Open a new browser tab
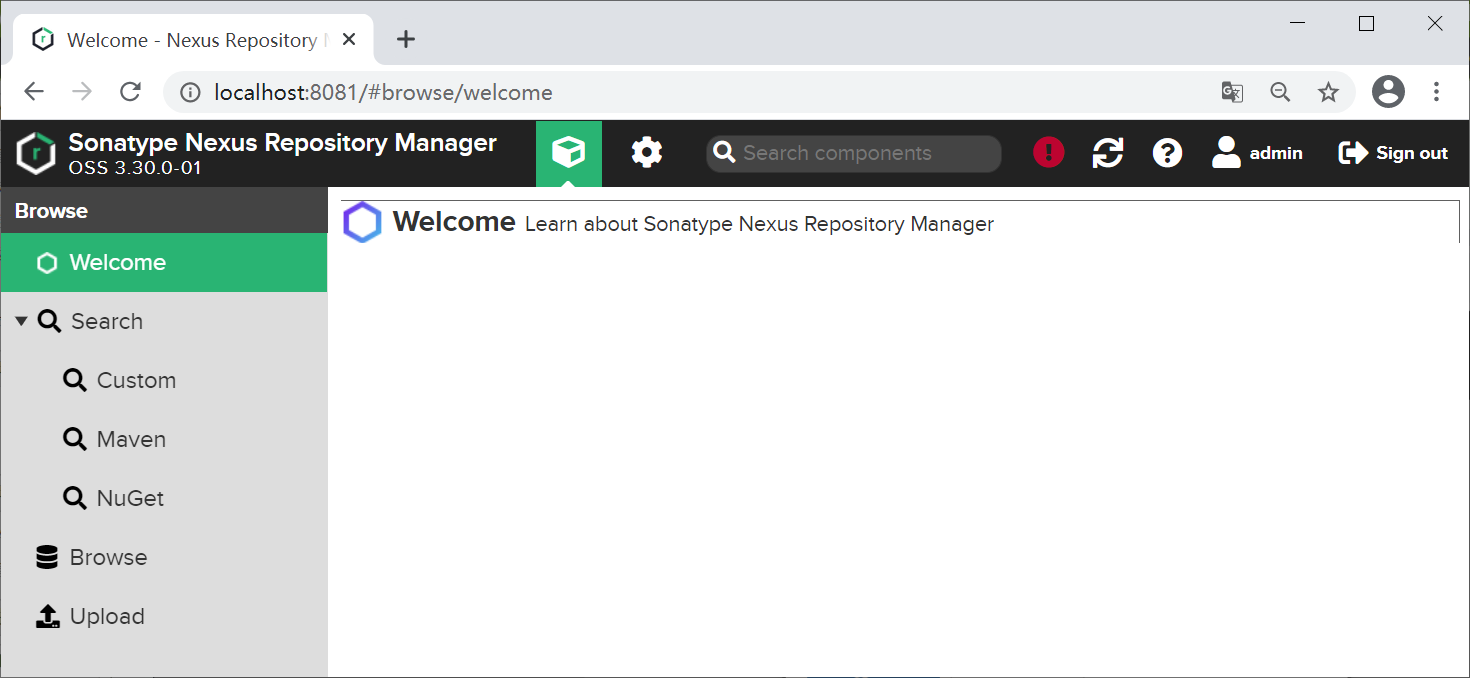 tap(405, 40)
